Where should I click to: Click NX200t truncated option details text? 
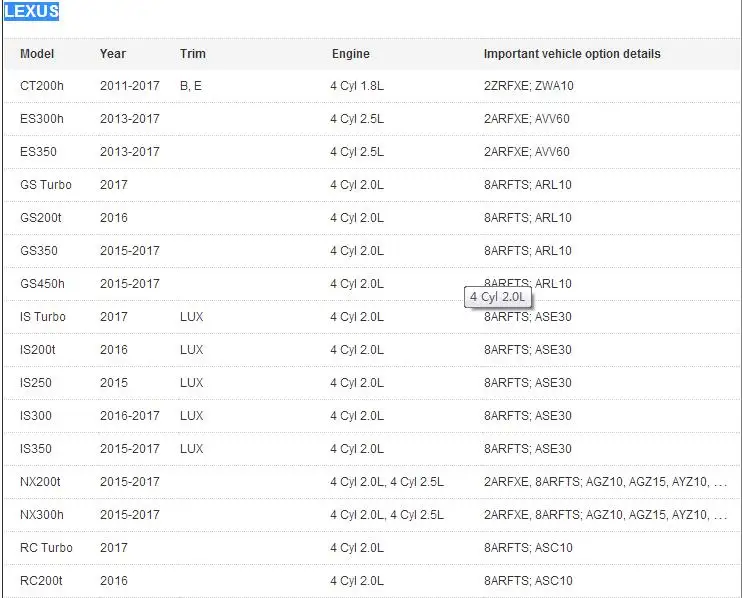coord(605,482)
